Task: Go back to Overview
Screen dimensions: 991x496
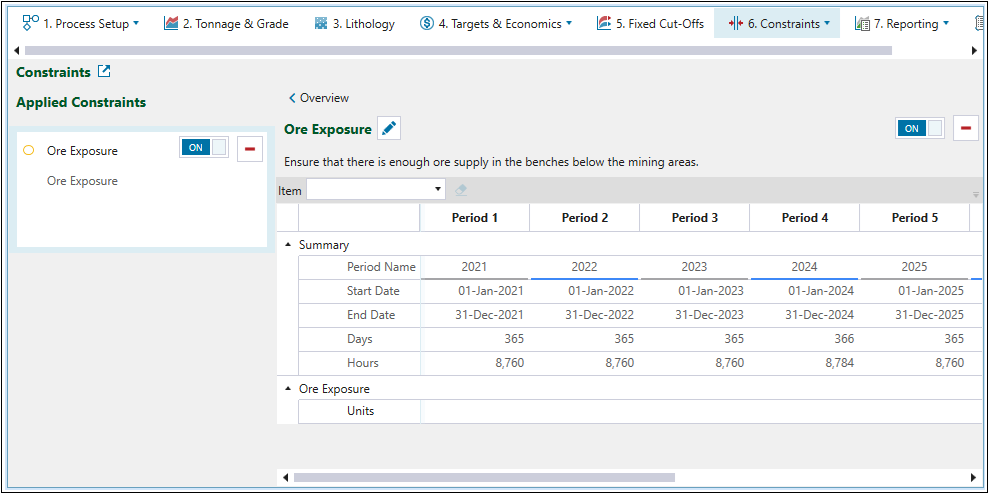Action: 319,98
